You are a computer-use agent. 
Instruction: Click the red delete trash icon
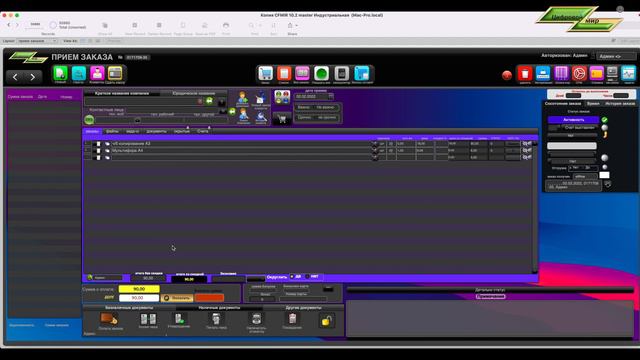[x=525, y=73]
